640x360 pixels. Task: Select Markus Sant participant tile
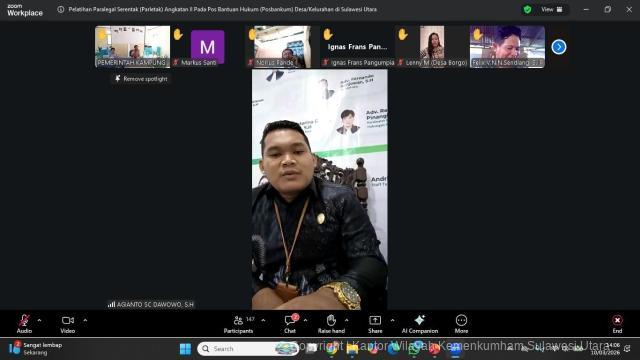click(x=207, y=47)
